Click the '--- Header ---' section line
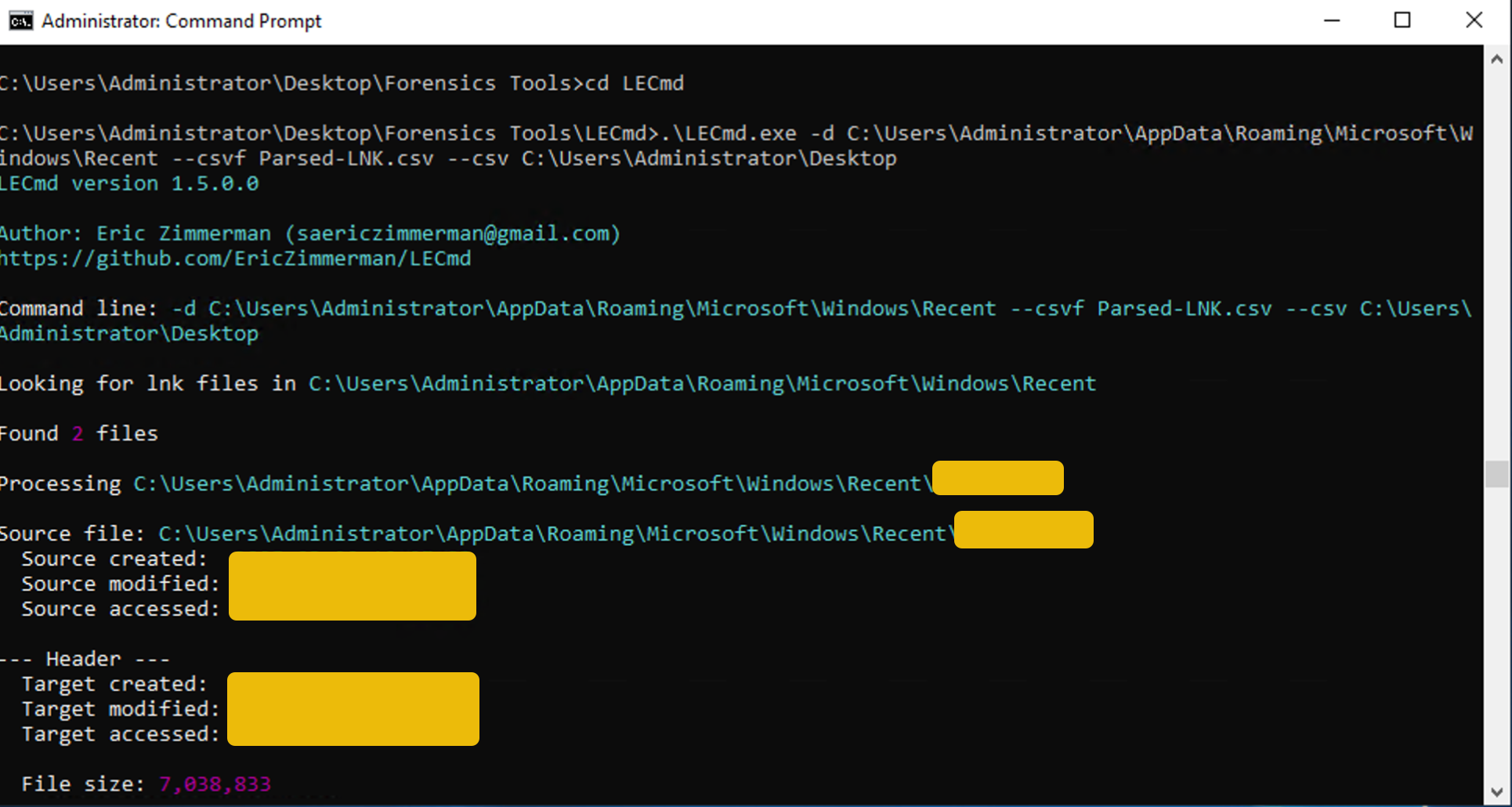Viewport: 1512px width, 807px height. pyautogui.click(x=85, y=660)
